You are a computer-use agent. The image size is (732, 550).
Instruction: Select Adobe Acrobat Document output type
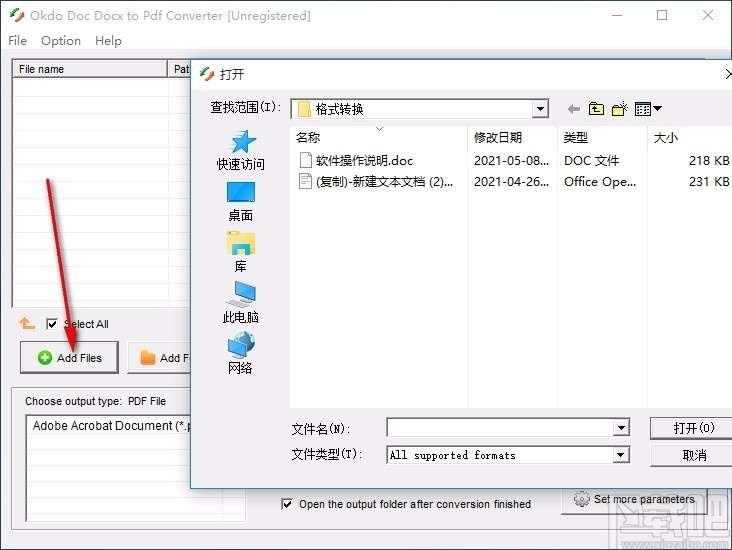tap(109, 426)
